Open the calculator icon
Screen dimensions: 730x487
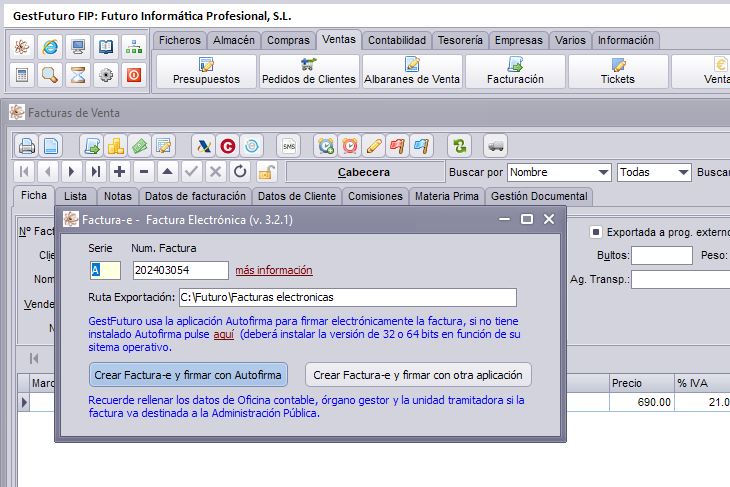point(22,74)
